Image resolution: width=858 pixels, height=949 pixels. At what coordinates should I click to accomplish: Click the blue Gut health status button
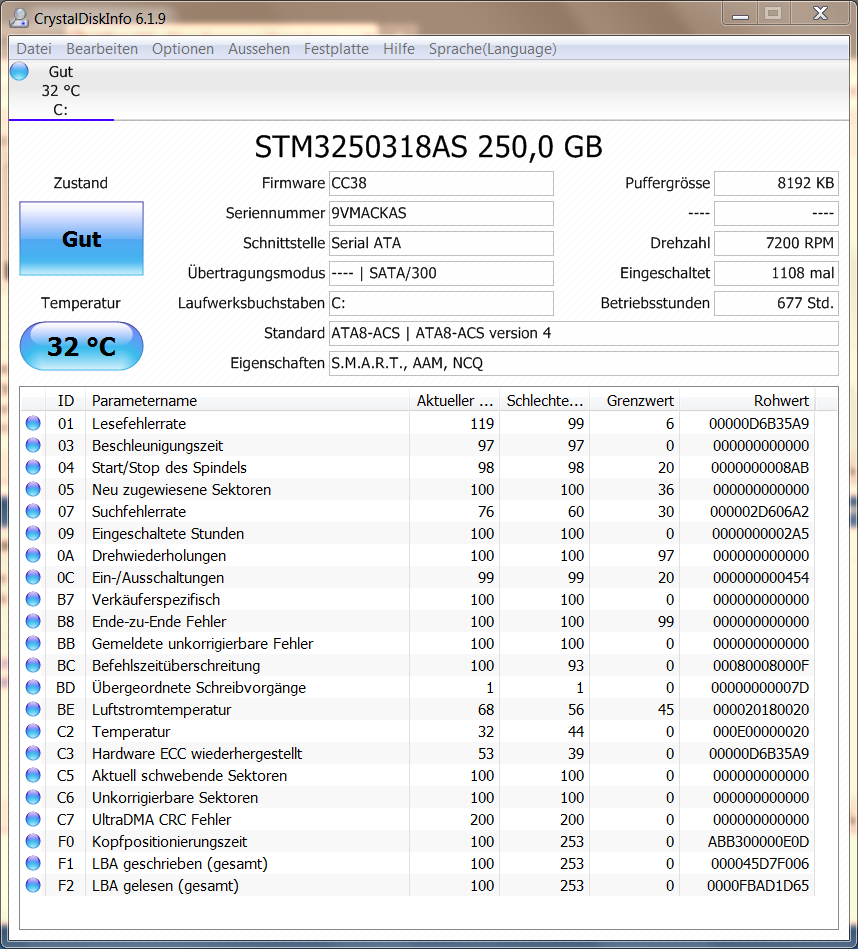(81, 238)
